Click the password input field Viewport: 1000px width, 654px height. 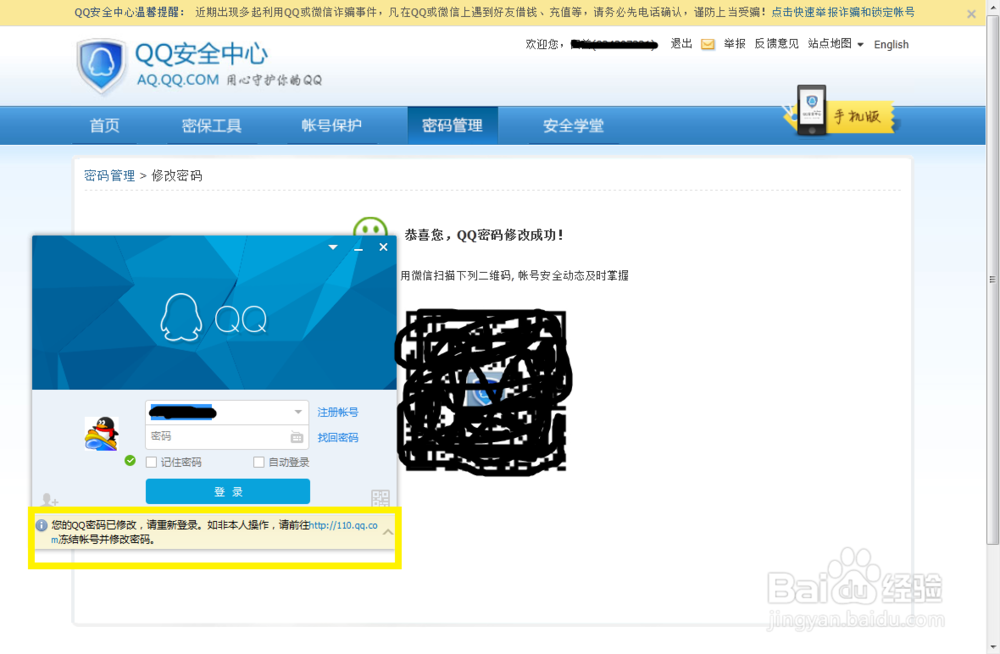coord(227,437)
